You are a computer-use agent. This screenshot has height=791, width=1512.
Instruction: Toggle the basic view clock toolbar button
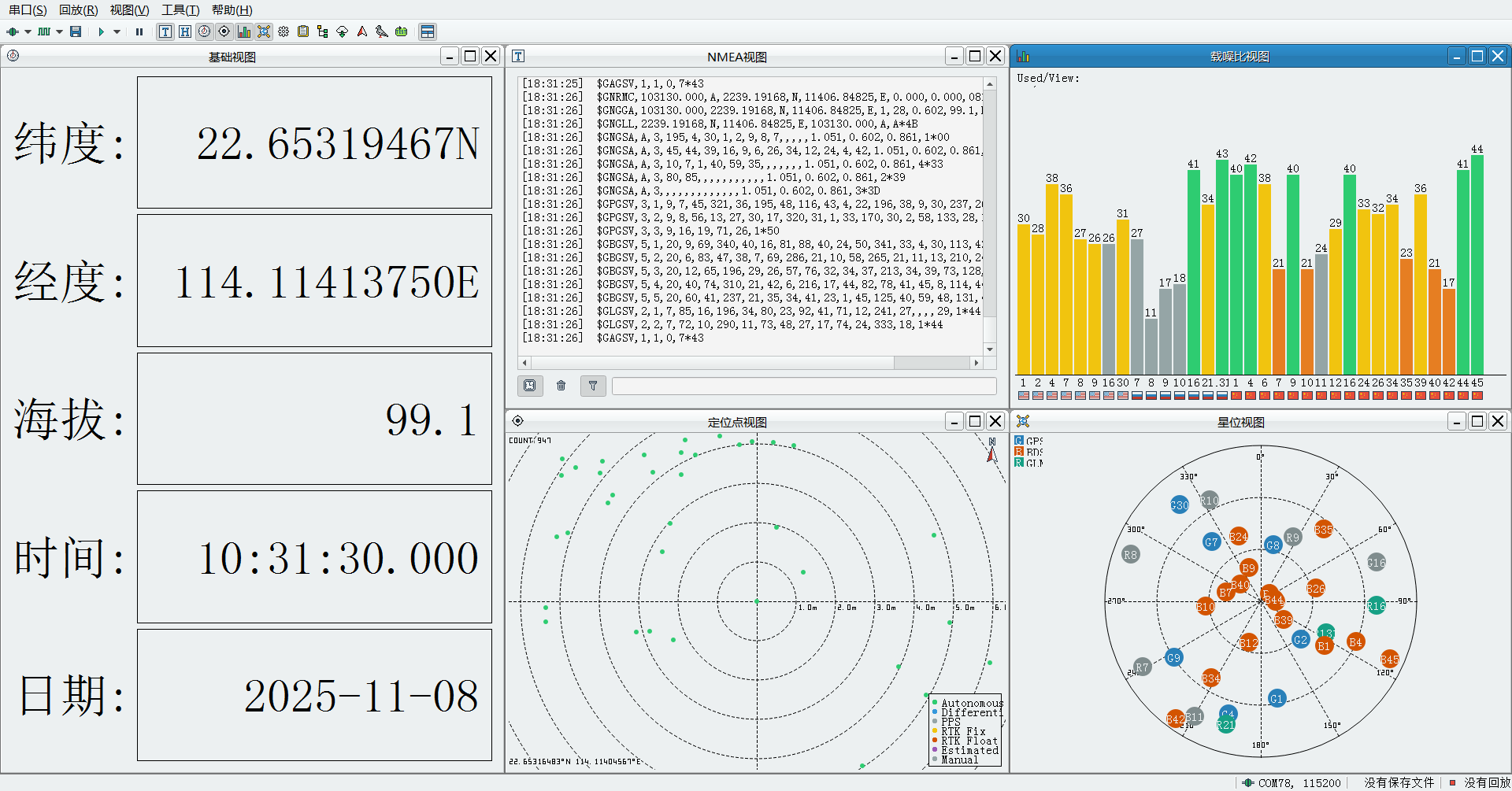click(204, 31)
